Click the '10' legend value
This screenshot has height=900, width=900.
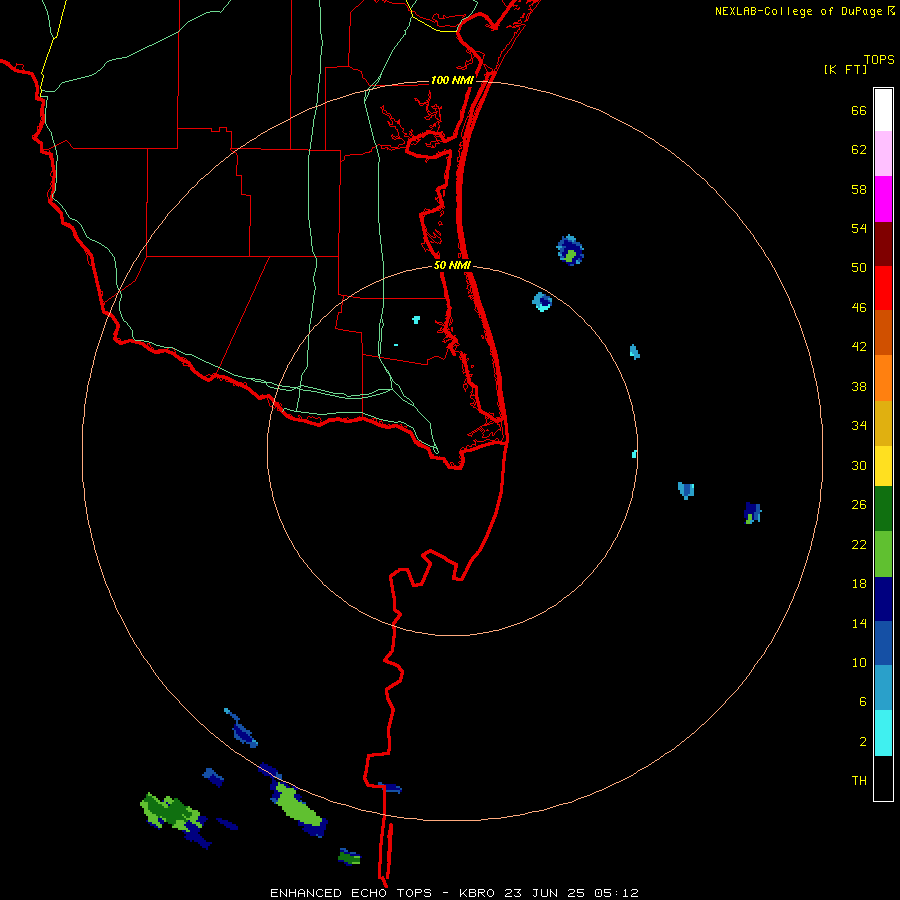(x=859, y=663)
